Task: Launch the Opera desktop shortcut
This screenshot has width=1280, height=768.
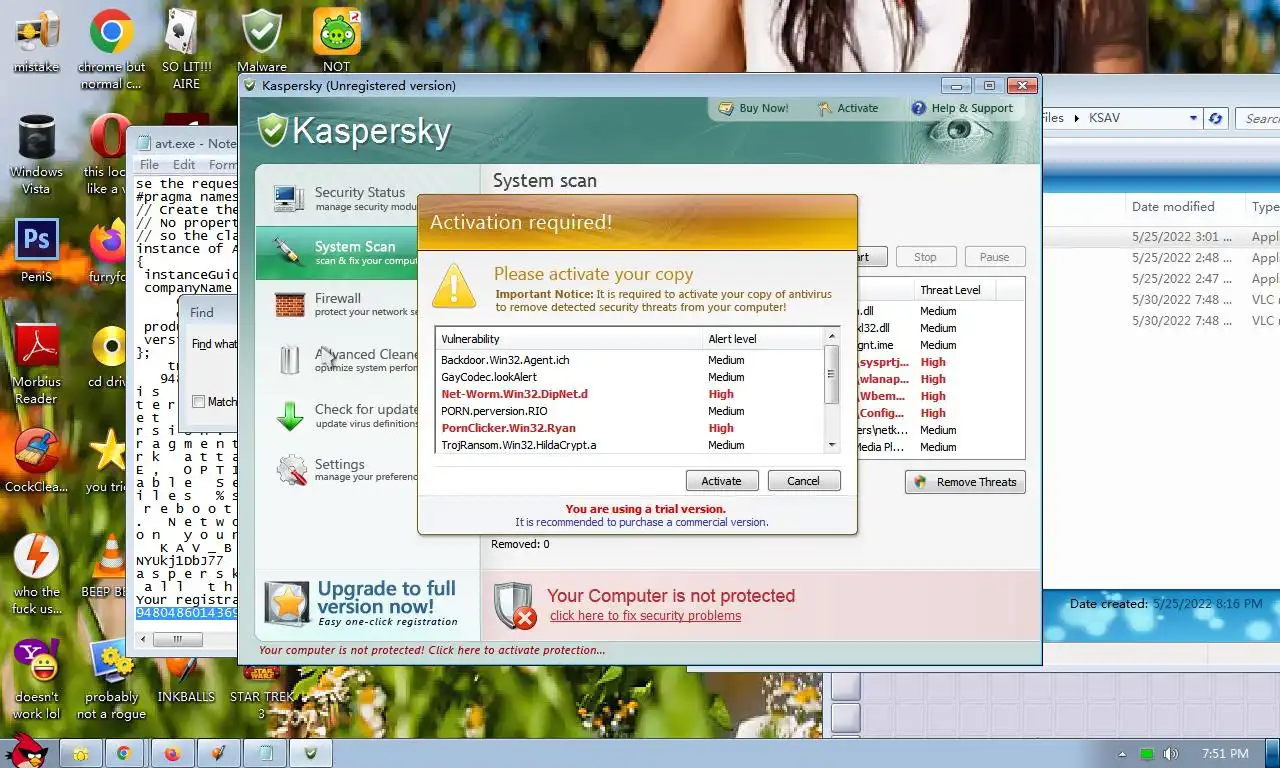Action: 109,138
